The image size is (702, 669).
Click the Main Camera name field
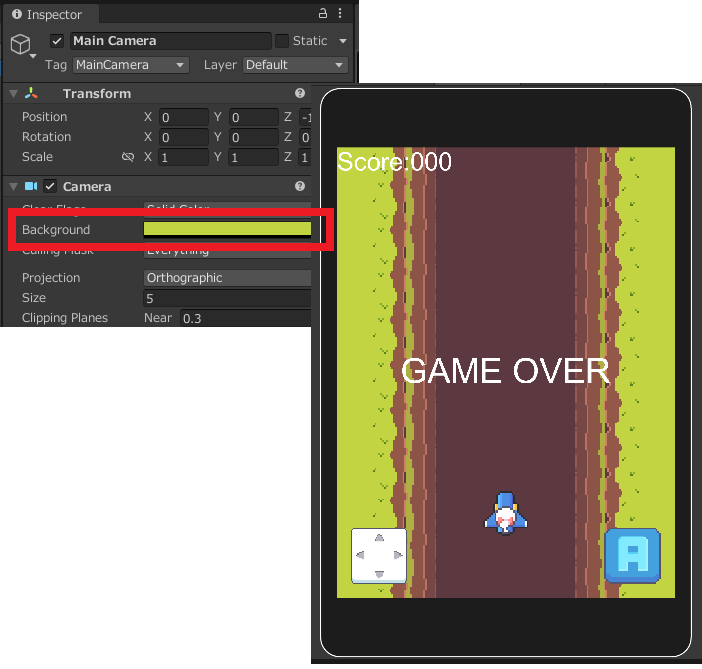[170, 41]
